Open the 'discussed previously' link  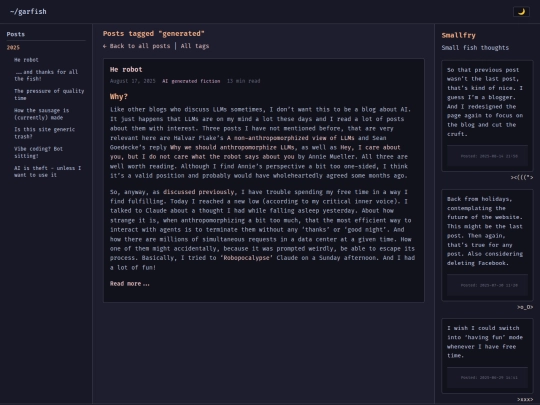point(198,192)
